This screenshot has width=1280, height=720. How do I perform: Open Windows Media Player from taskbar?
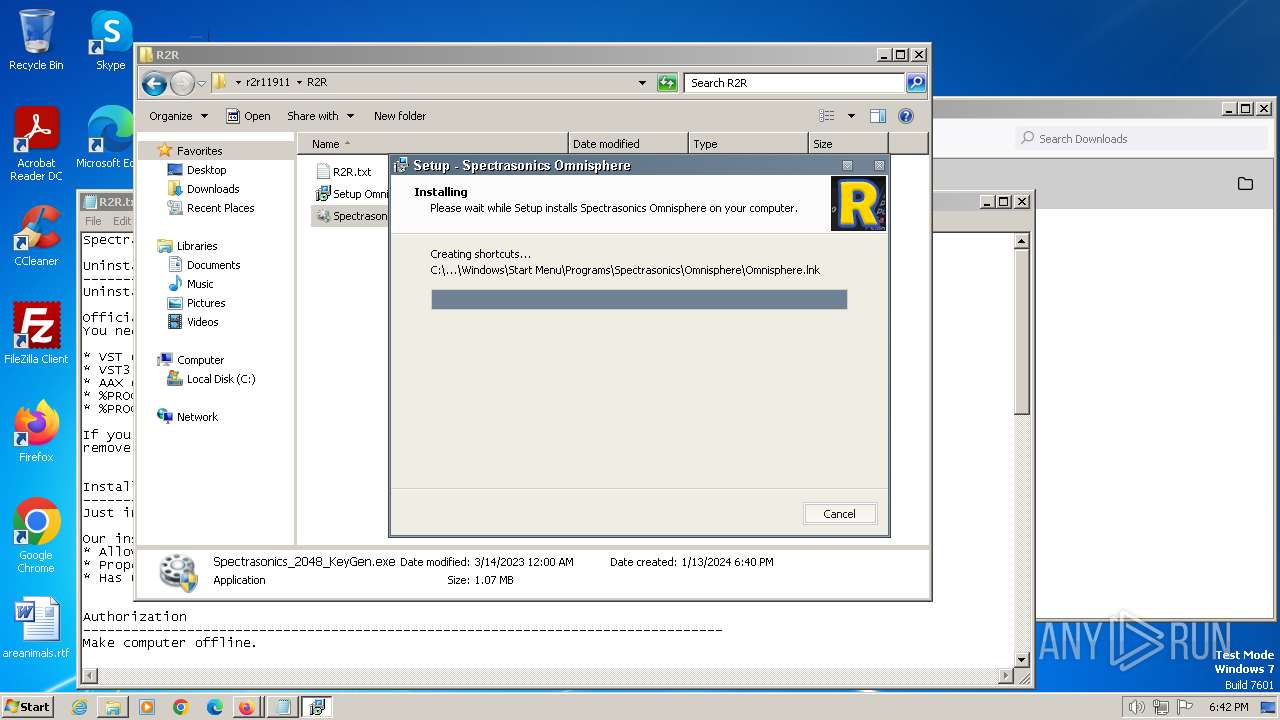coord(147,707)
